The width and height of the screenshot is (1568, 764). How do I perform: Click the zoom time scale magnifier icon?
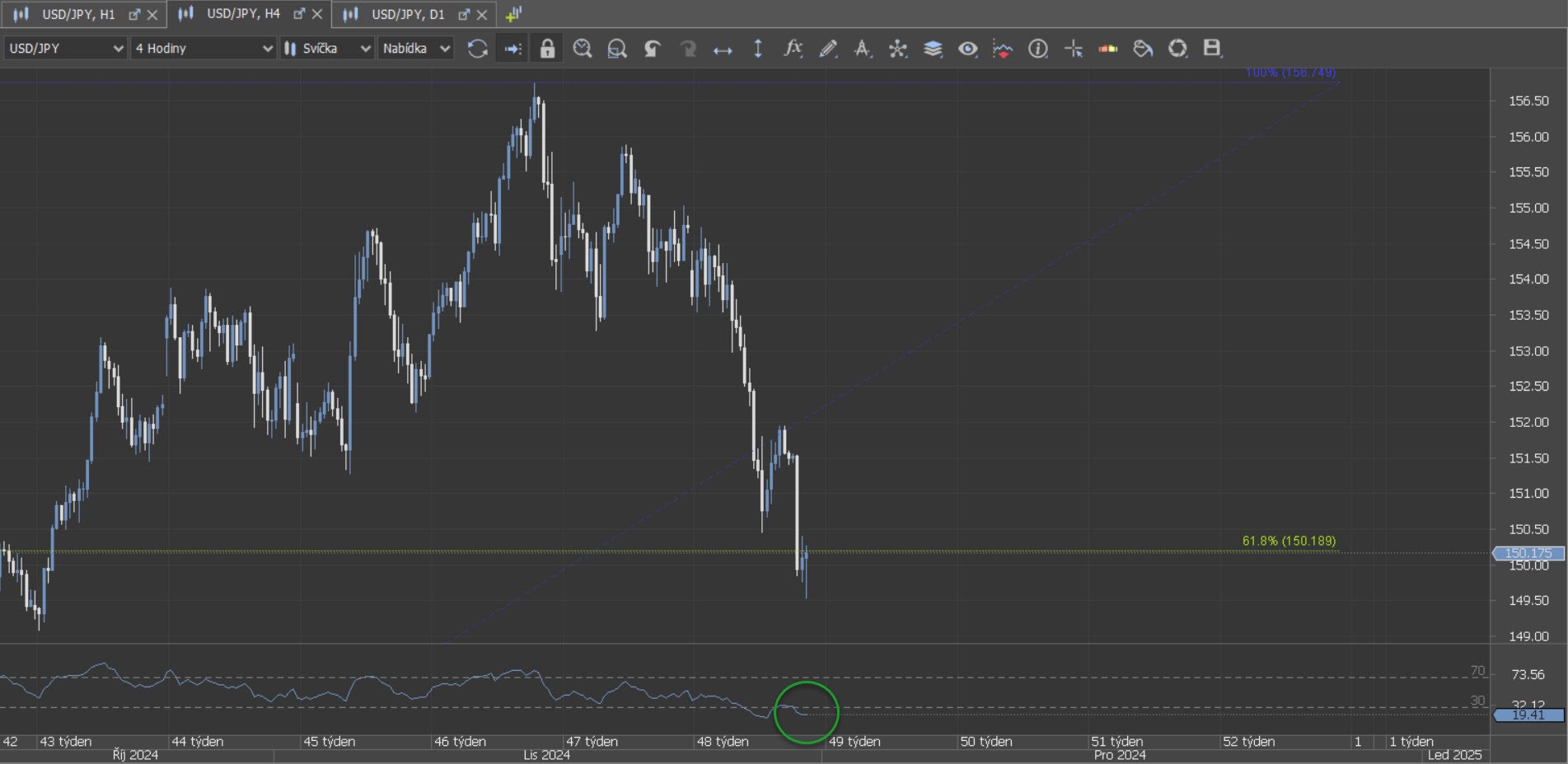point(583,49)
